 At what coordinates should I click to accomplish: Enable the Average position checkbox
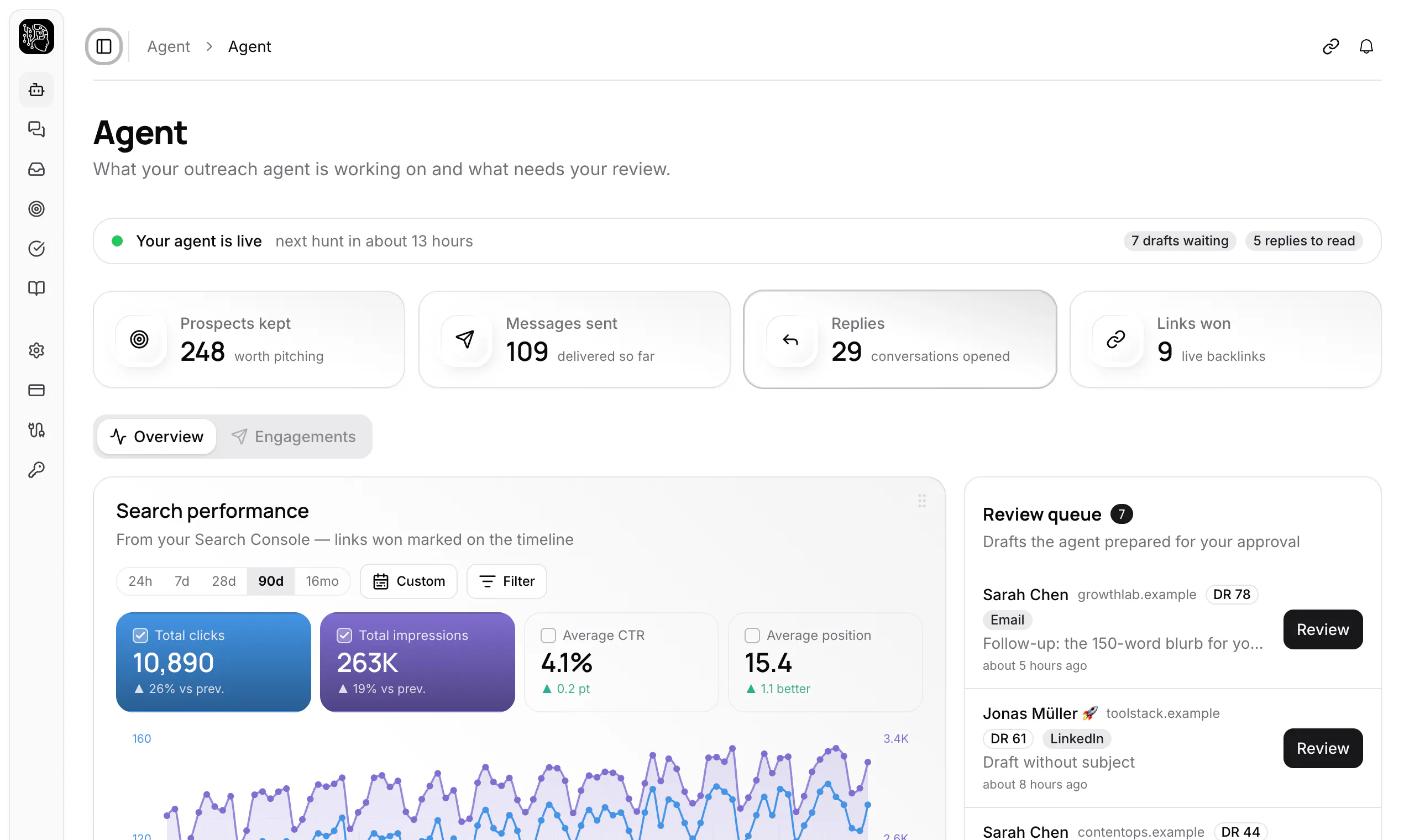[752, 635]
